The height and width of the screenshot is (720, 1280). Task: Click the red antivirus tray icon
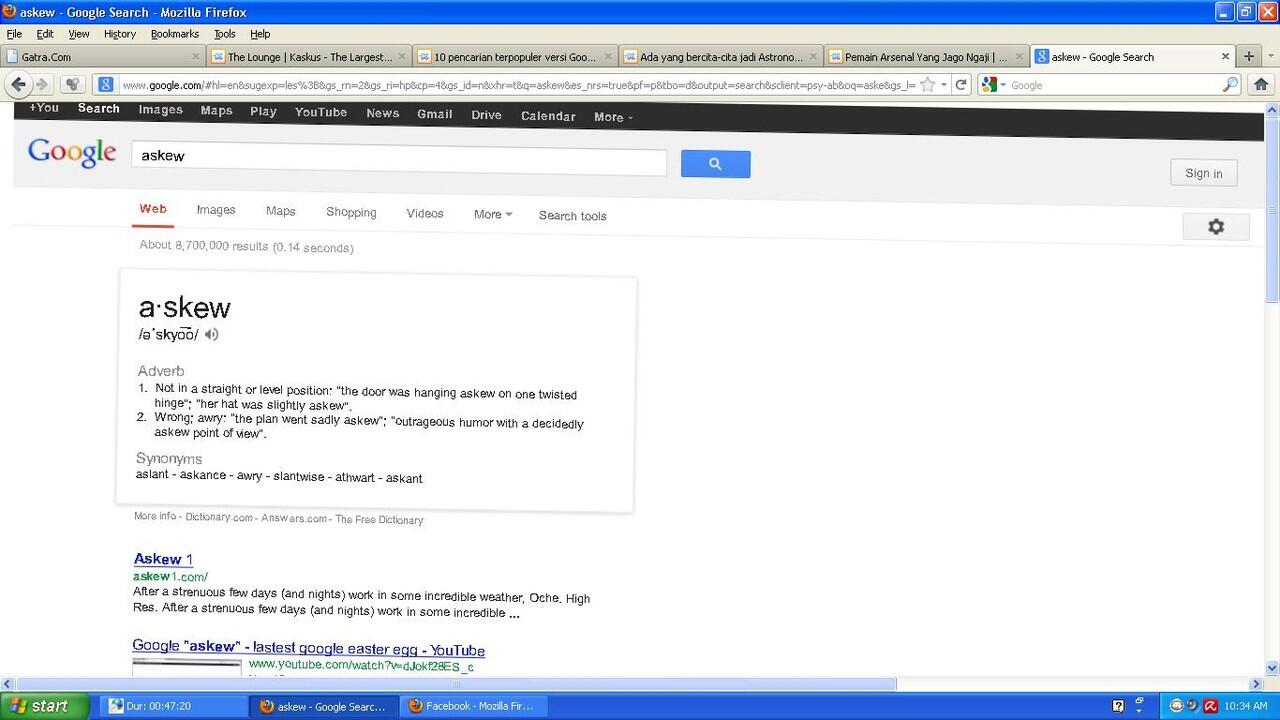point(1210,706)
